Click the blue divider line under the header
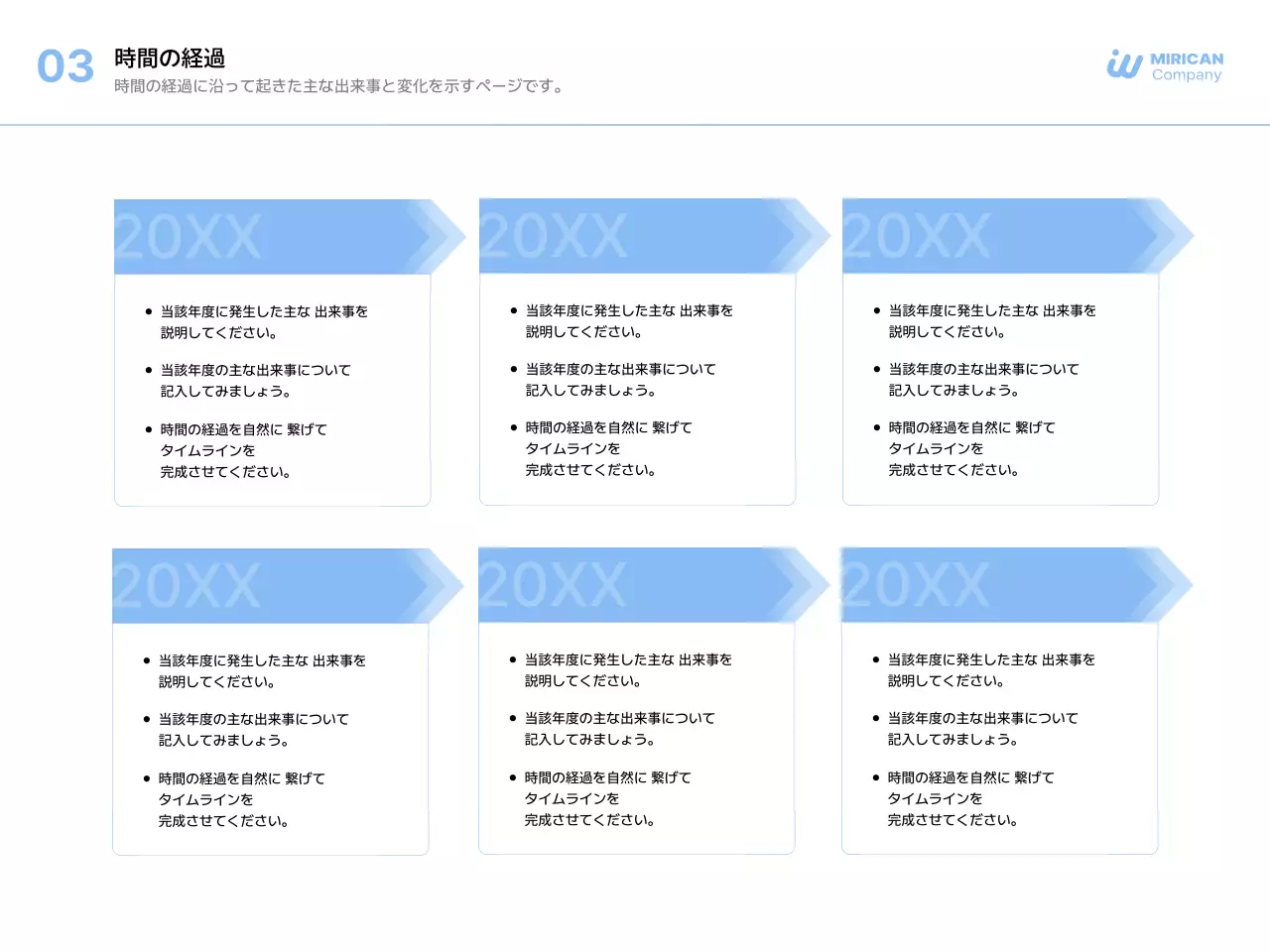The width and height of the screenshot is (1270, 952). pos(635,124)
